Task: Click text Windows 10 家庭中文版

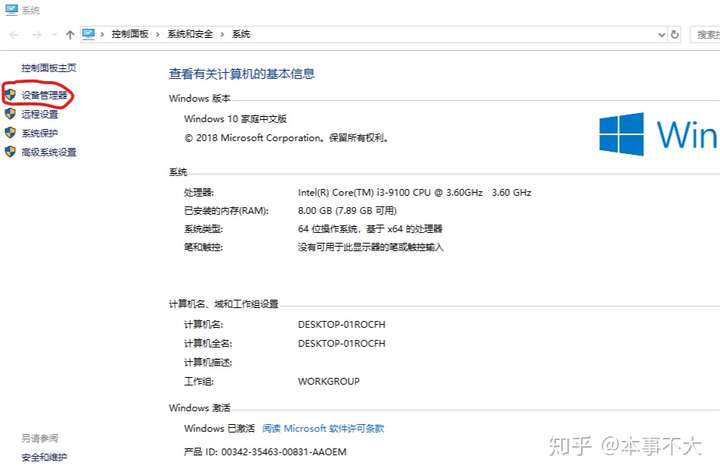Action: (x=235, y=119)
